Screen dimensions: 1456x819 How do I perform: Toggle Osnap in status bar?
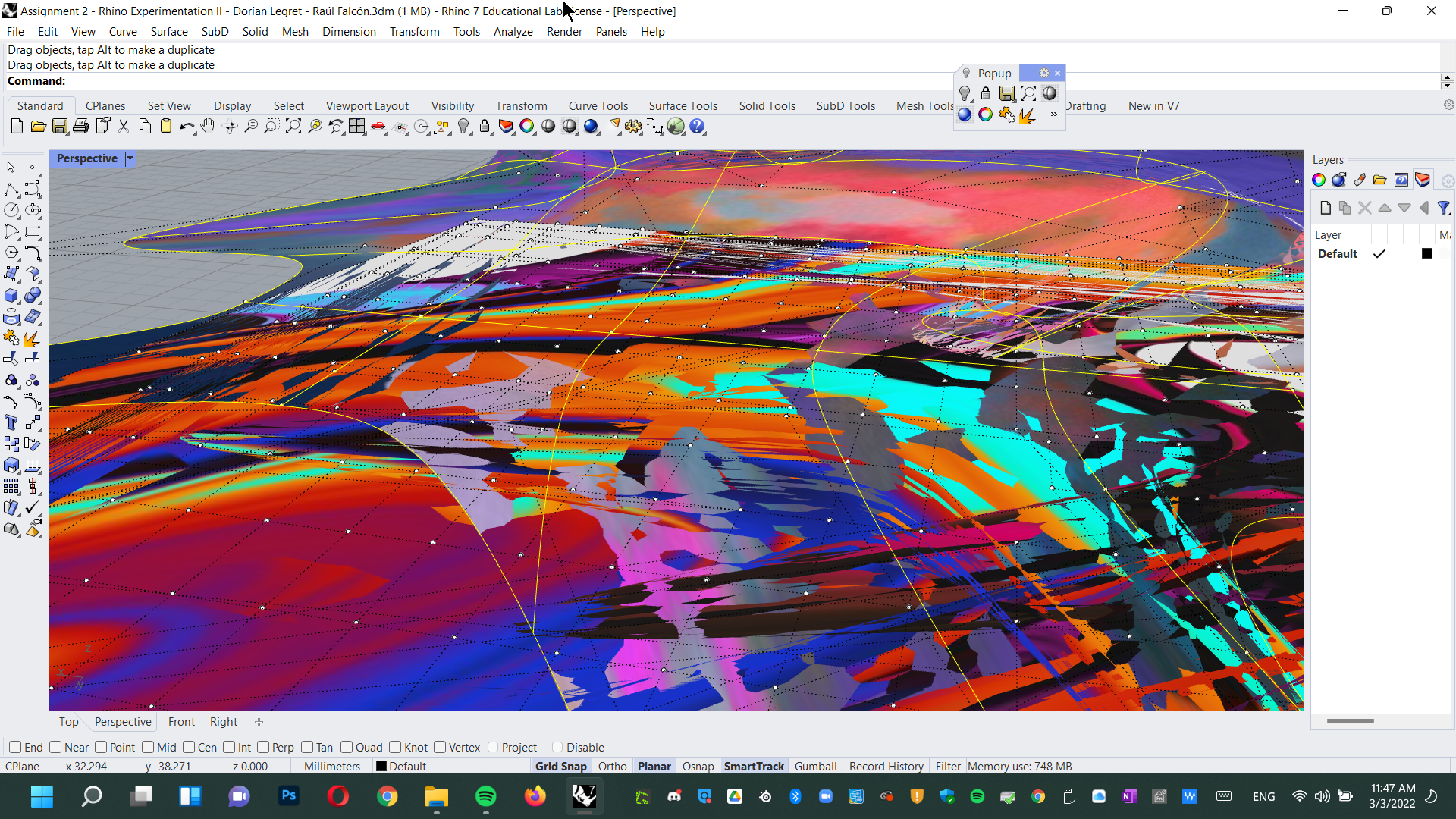point(698,767)
